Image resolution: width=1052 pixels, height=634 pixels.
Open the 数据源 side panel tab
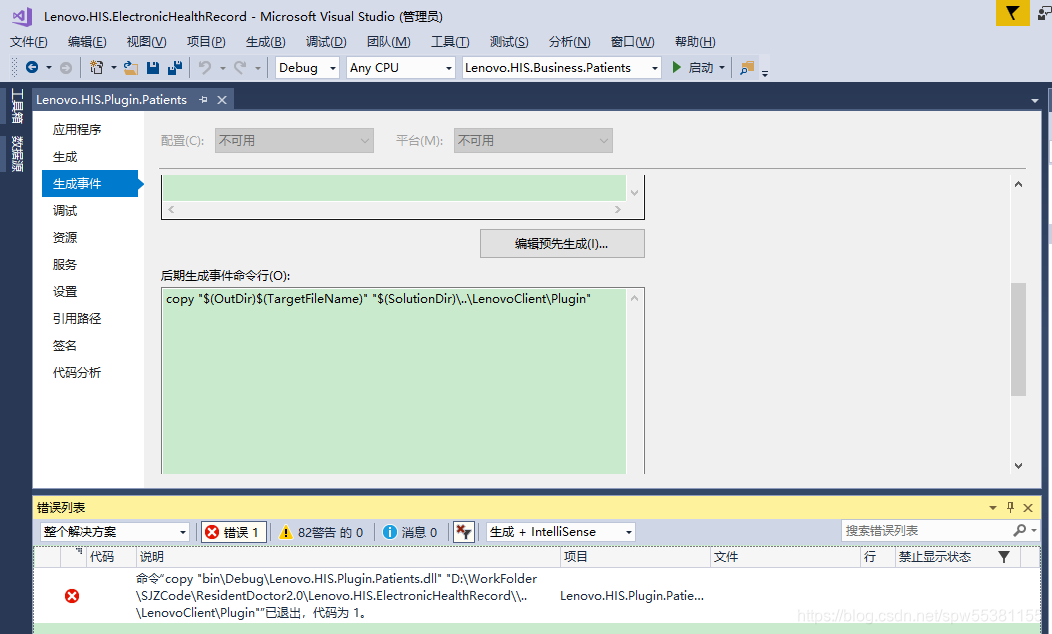[x=17, y=154]
